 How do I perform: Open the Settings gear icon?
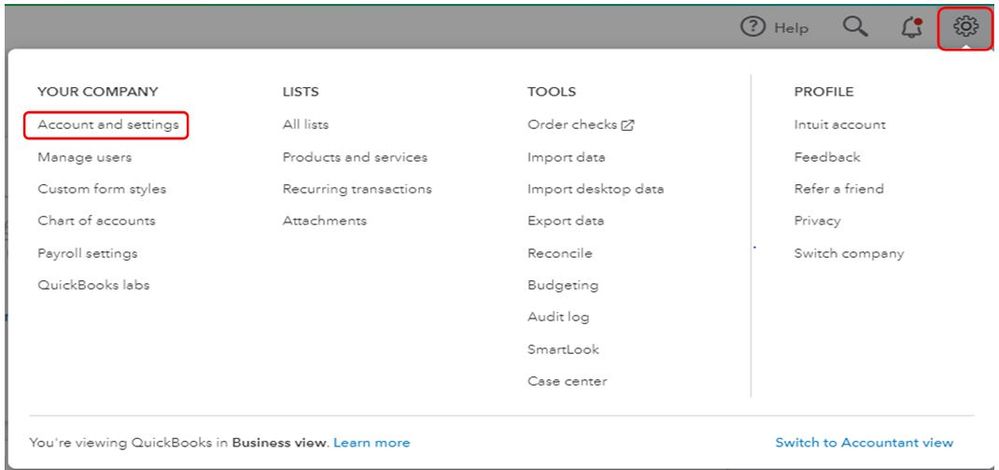coord(965,27)
